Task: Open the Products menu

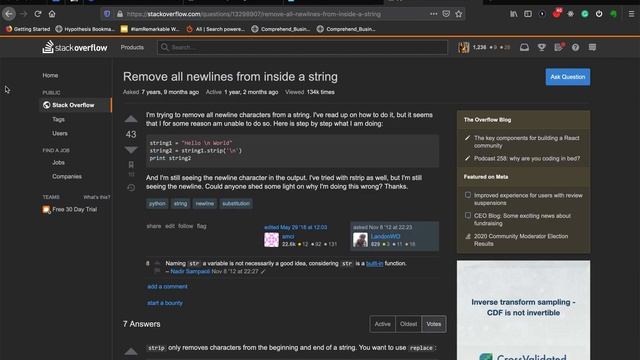Action: (132, 48)
